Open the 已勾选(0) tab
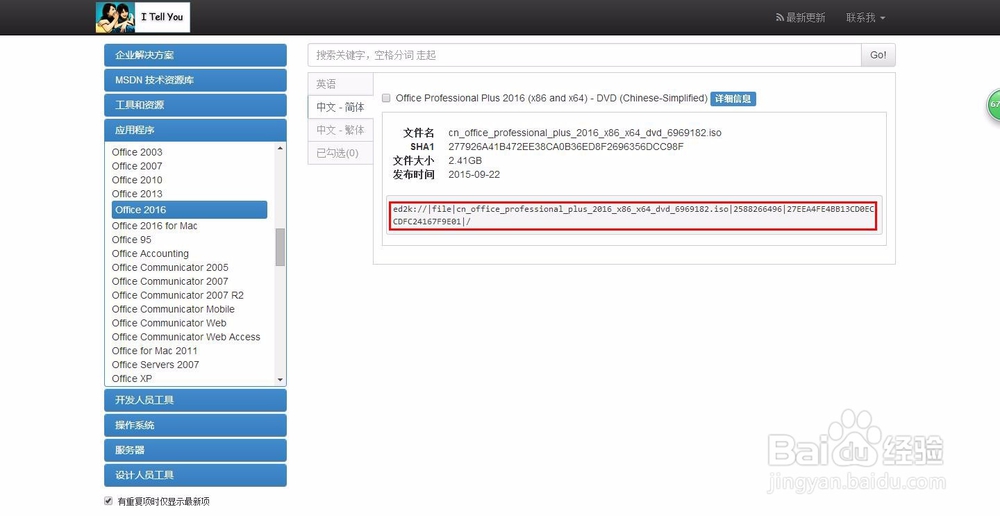Viewport: 1000px width, 516px height. (341, 153)
